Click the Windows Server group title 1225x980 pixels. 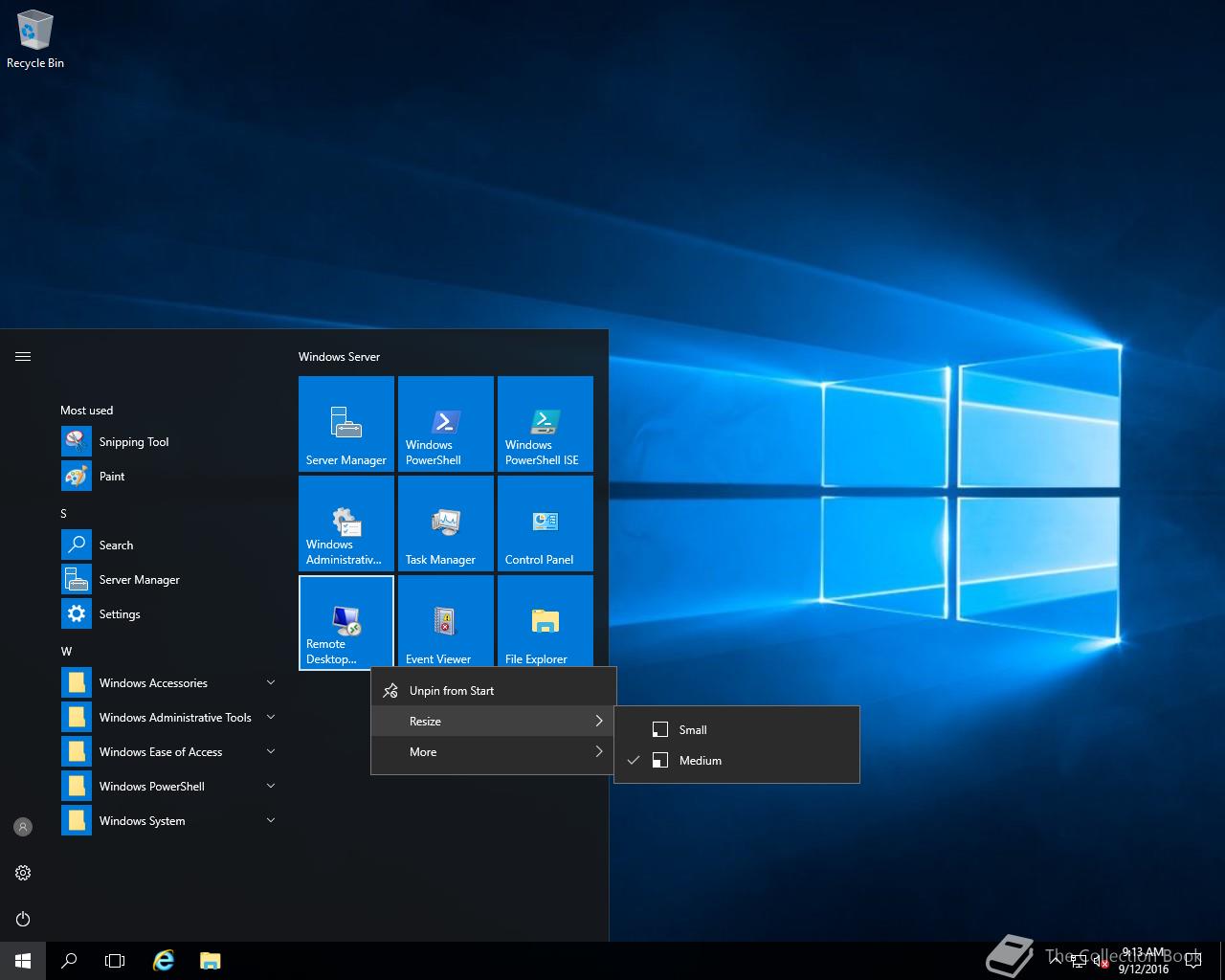pyautogui.click(x=339, y=357)
